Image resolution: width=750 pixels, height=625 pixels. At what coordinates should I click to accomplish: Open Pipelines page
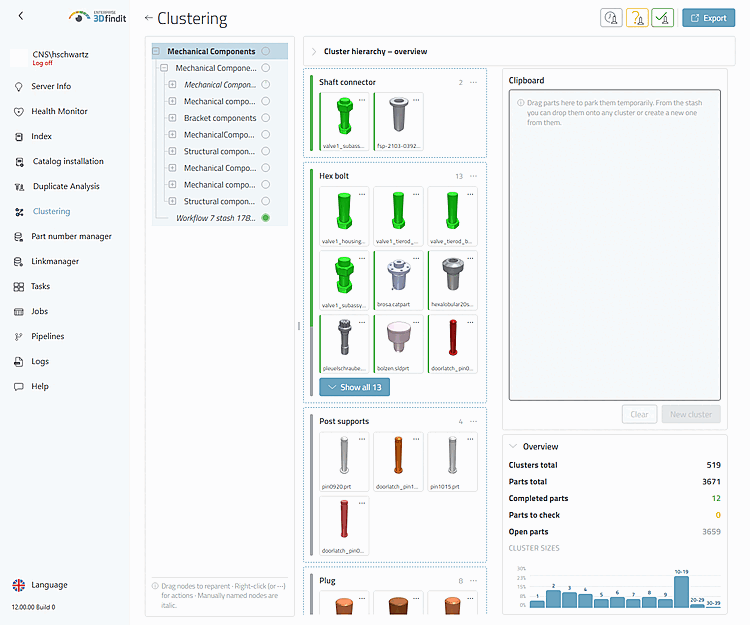coord(47,336)
